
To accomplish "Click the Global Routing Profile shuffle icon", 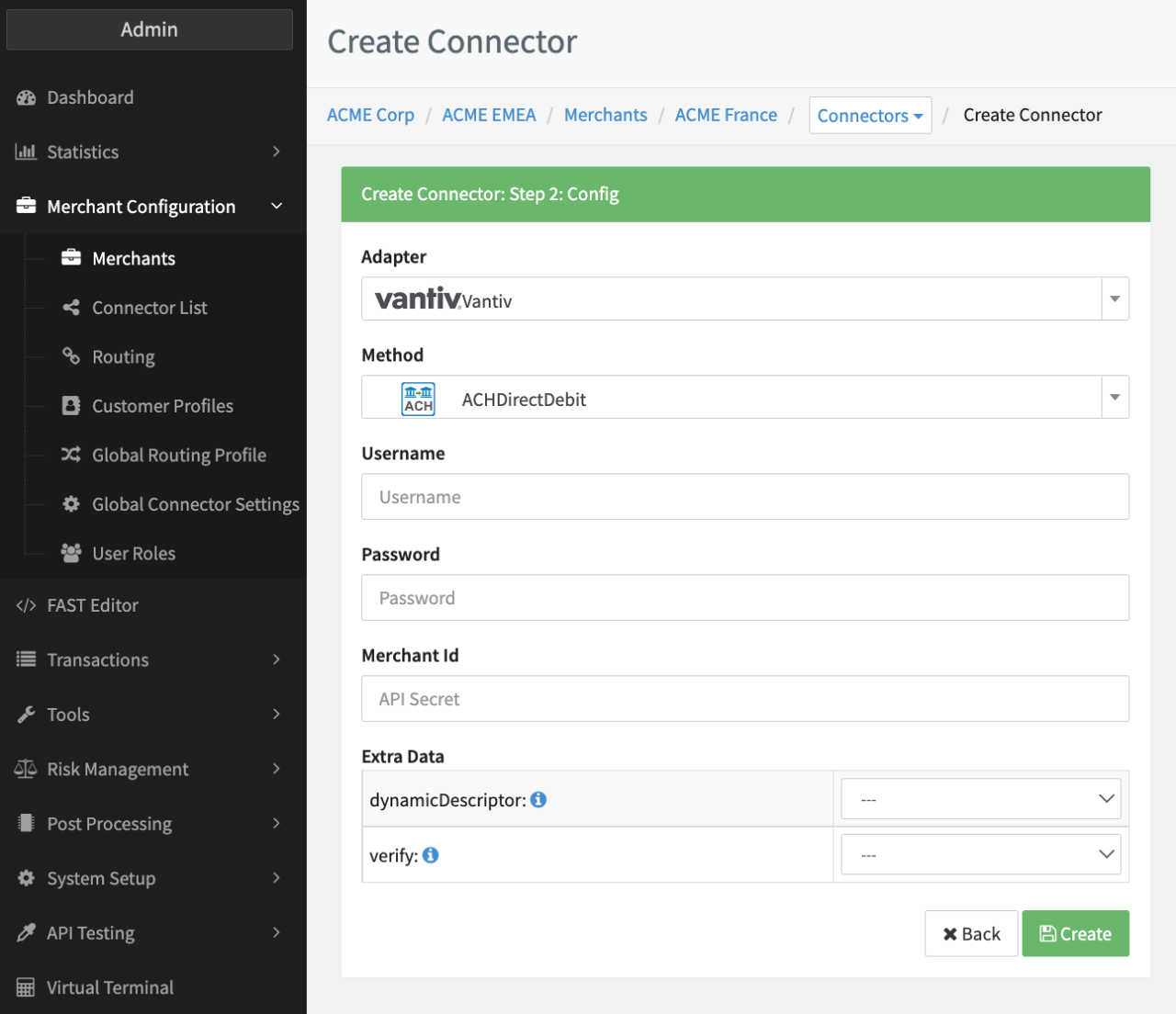I will pyautogui.click(x=71, y=455).
